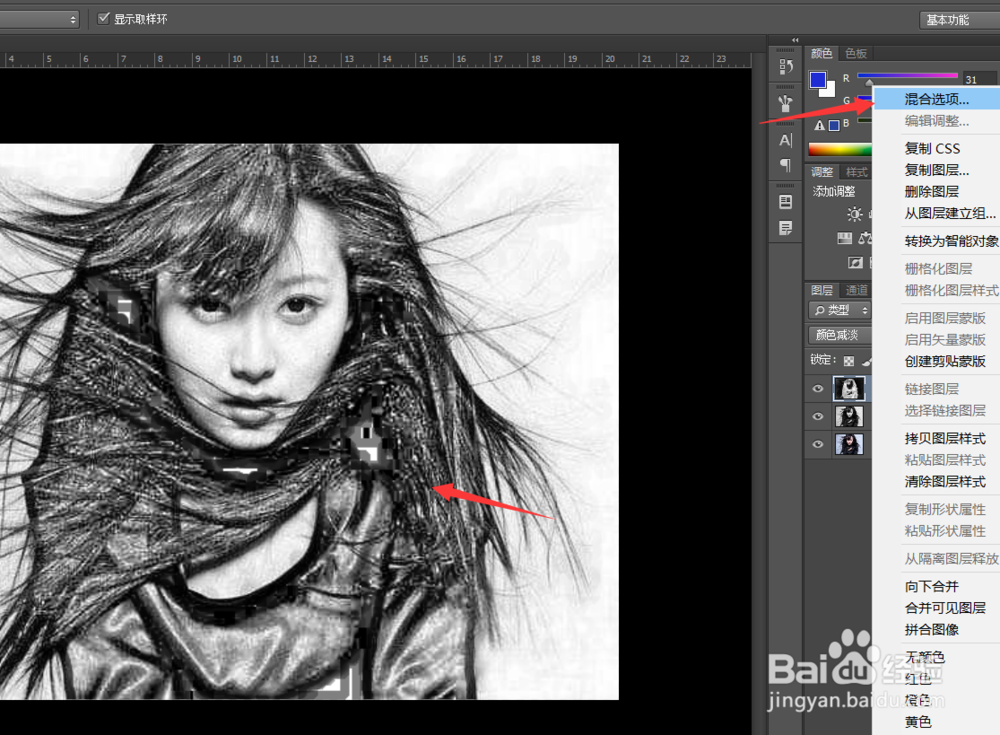
Task: Choose 启用矢量蒙版 menu item
Action: click(x=936, y=339)
